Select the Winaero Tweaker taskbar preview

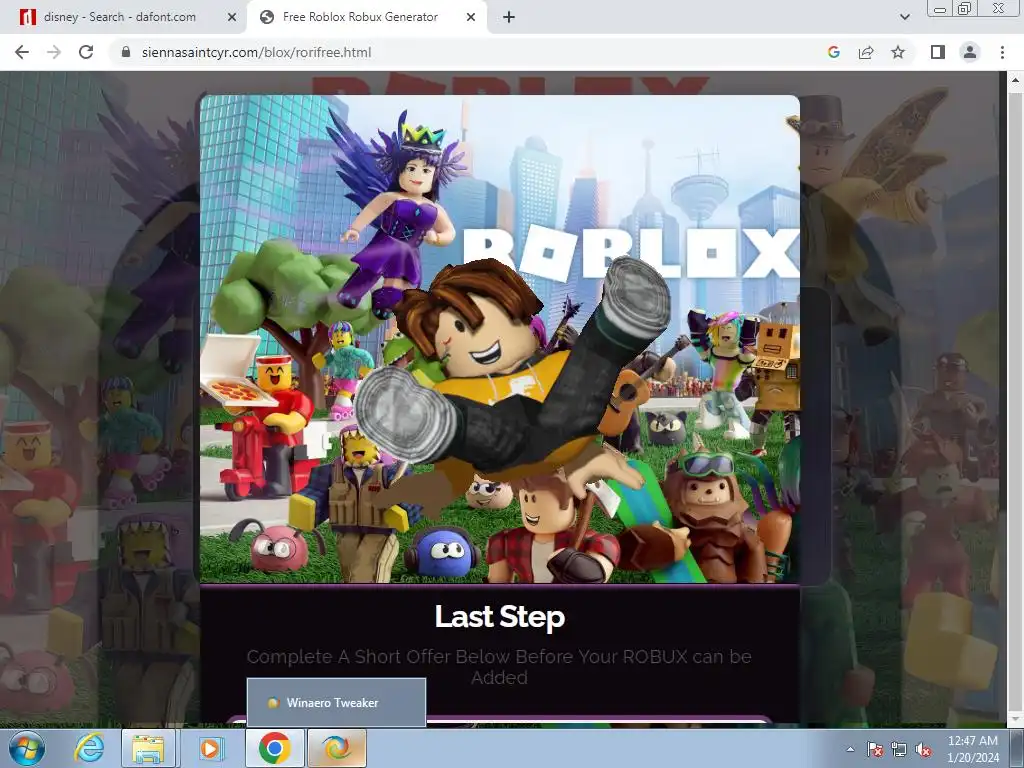click(336, 703)
